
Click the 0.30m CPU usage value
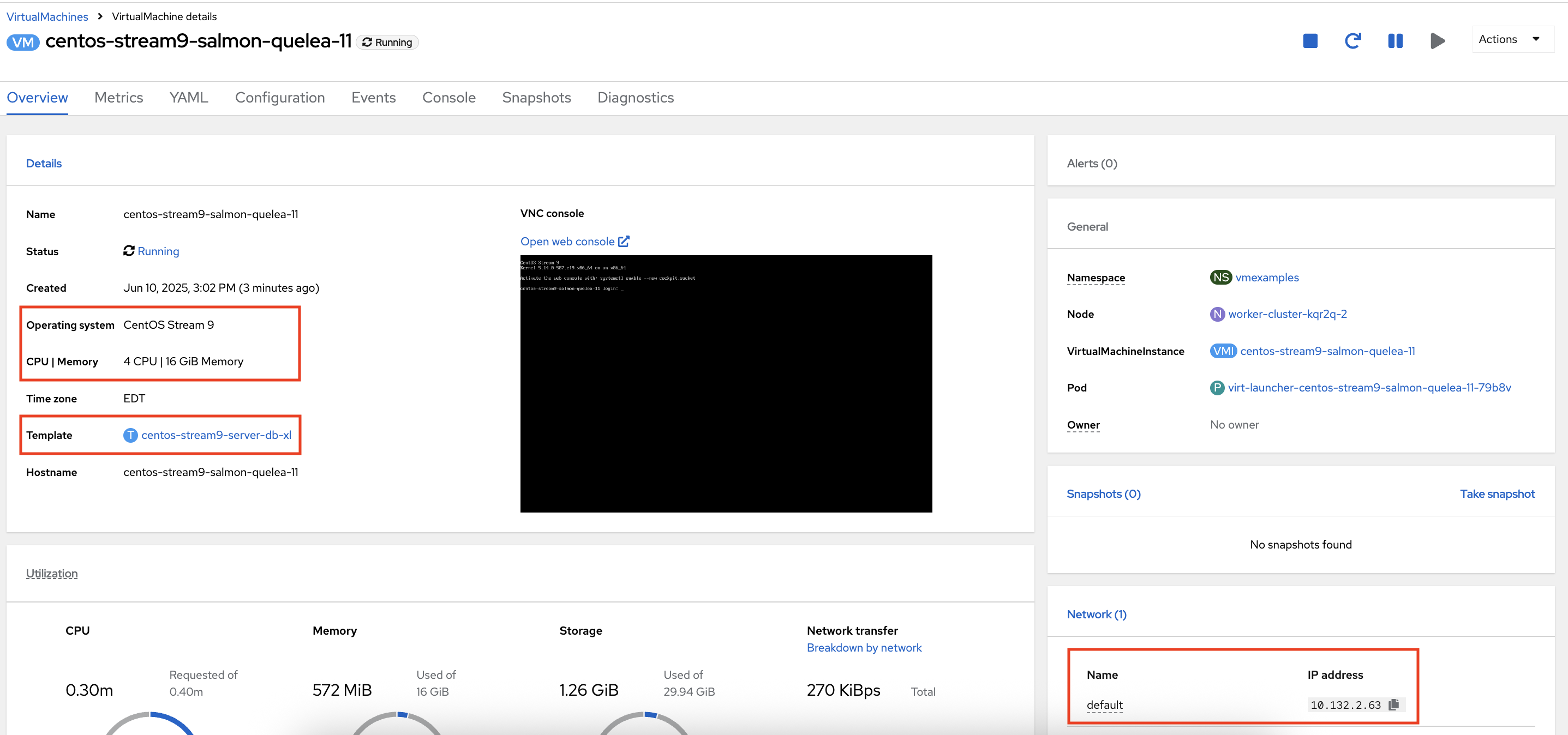tap(89, 690)
